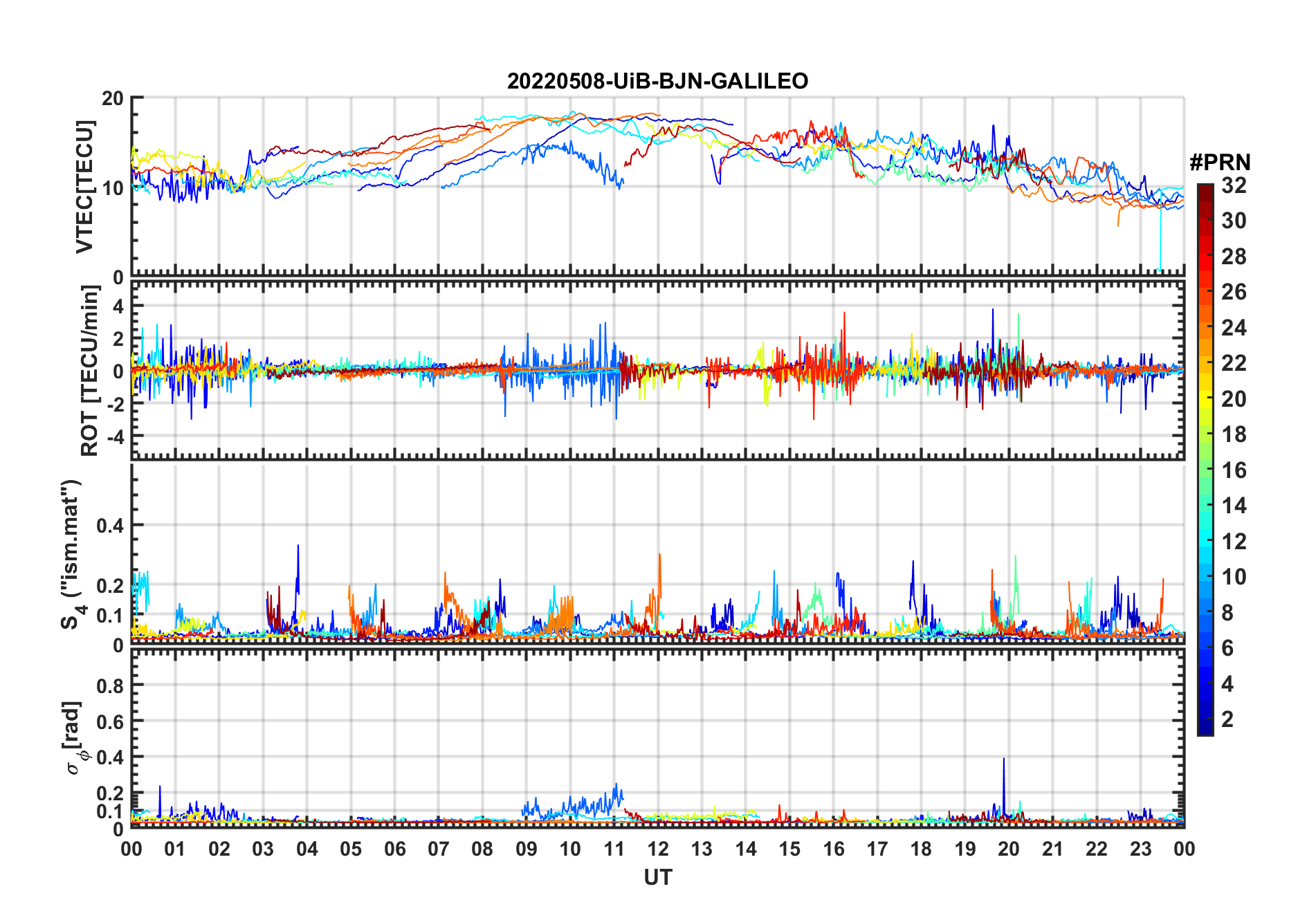Click the UT axis hour label 03

(263, 849)
